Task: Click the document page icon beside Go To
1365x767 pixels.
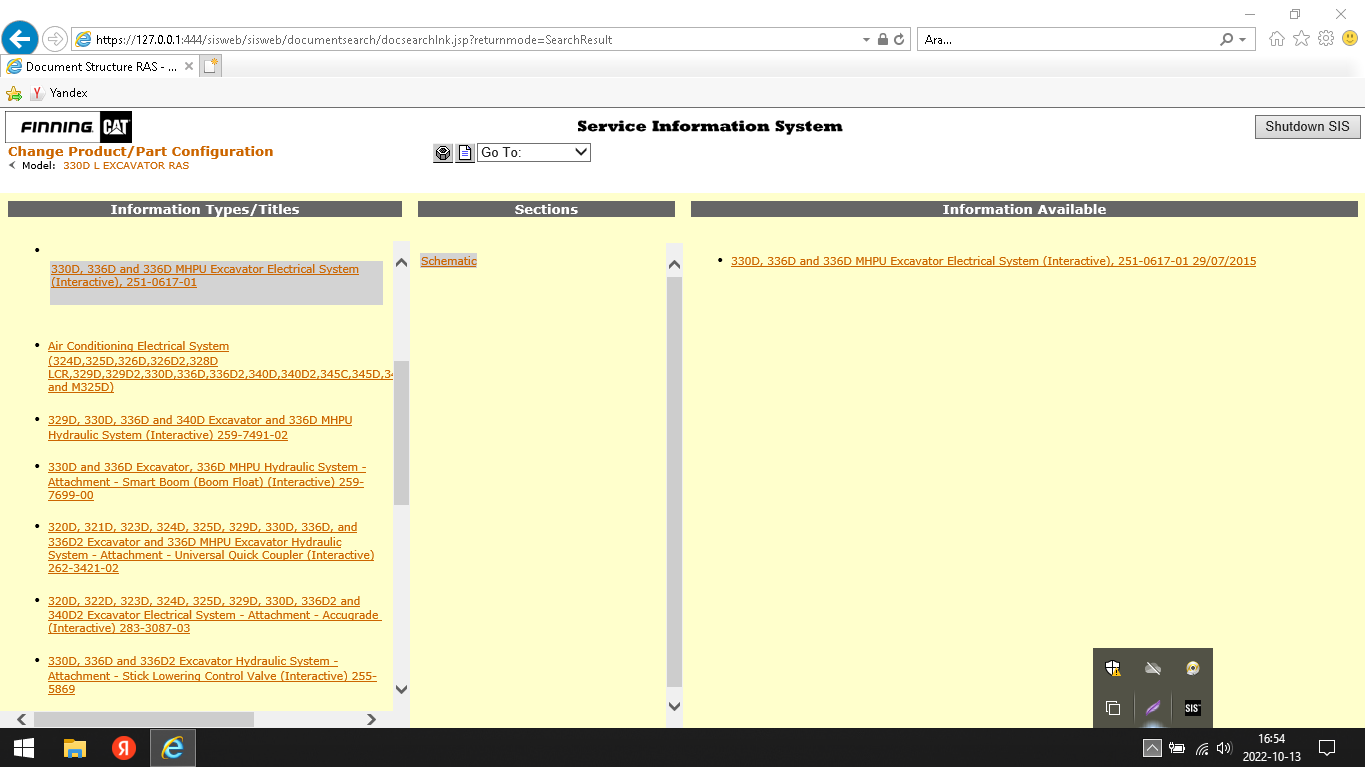Action: click(465, 153)
